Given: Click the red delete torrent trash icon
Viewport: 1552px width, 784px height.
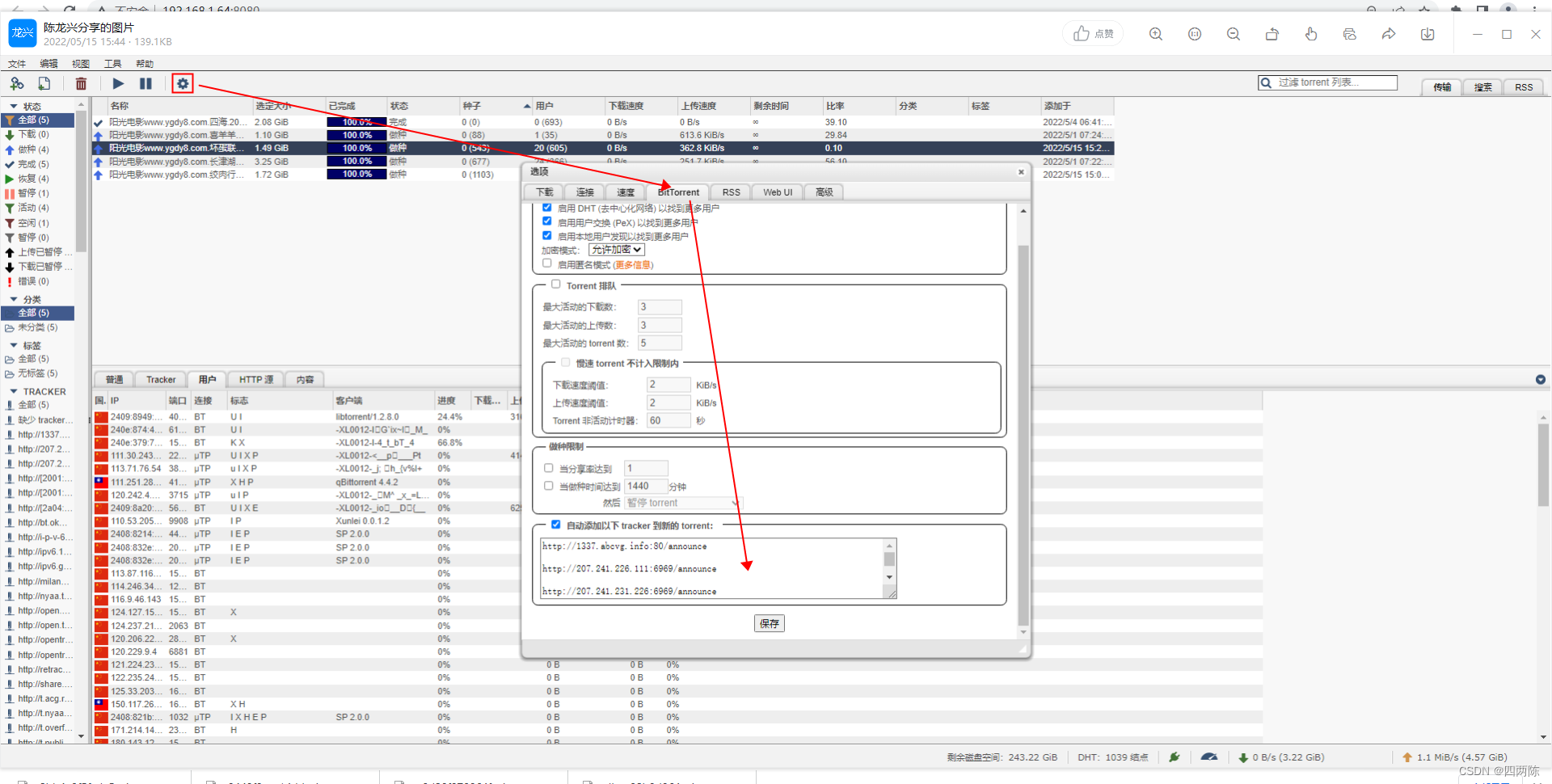Looking at the screenshot, I should (81, 83).
